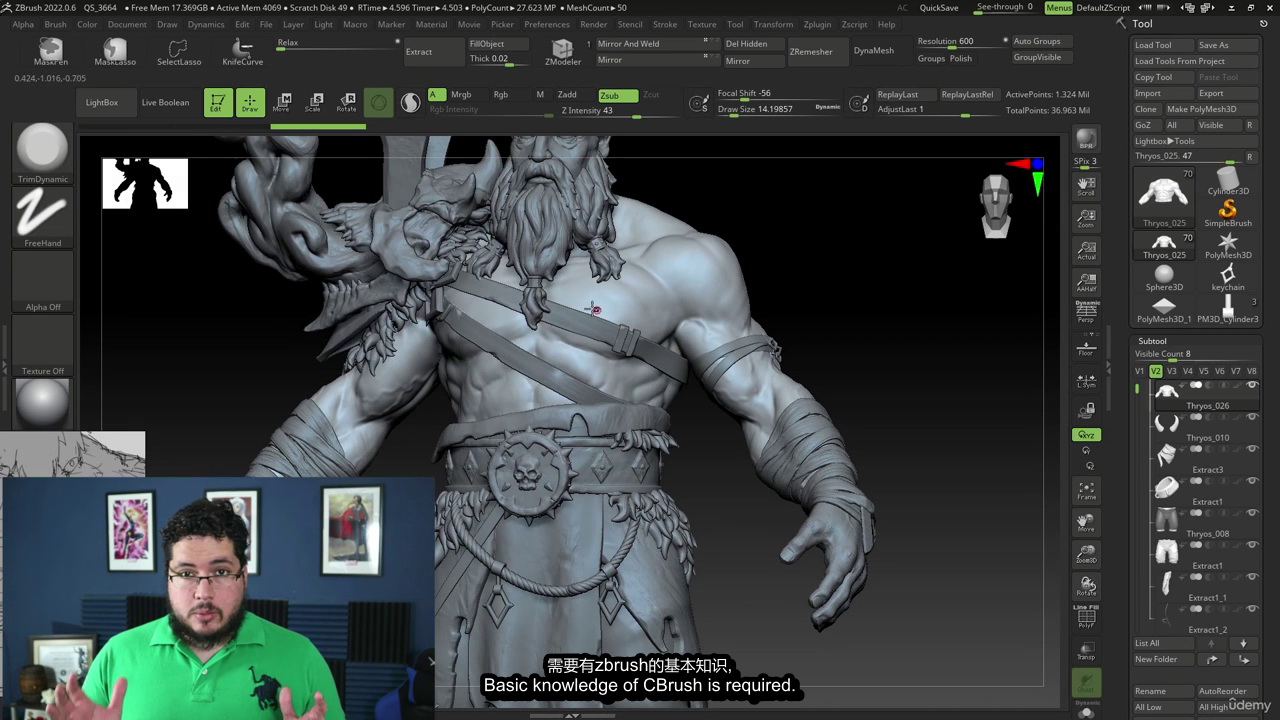The width and height of the screenshot is (1280, 720).
Task: Toggle Transp transparency button
Action: pos(1086,650)
